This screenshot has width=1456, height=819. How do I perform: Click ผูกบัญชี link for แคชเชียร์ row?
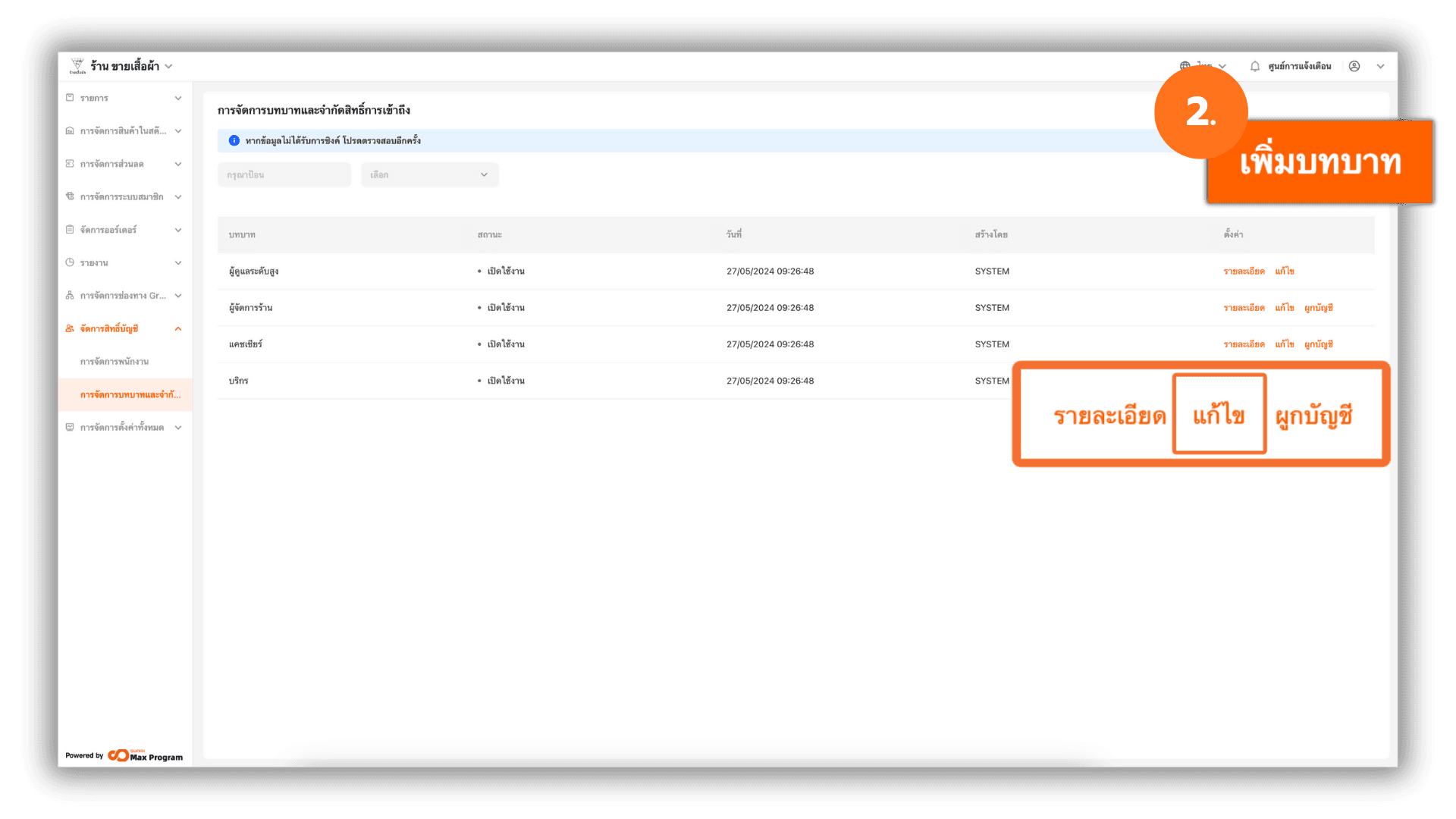pos(1318,344)
